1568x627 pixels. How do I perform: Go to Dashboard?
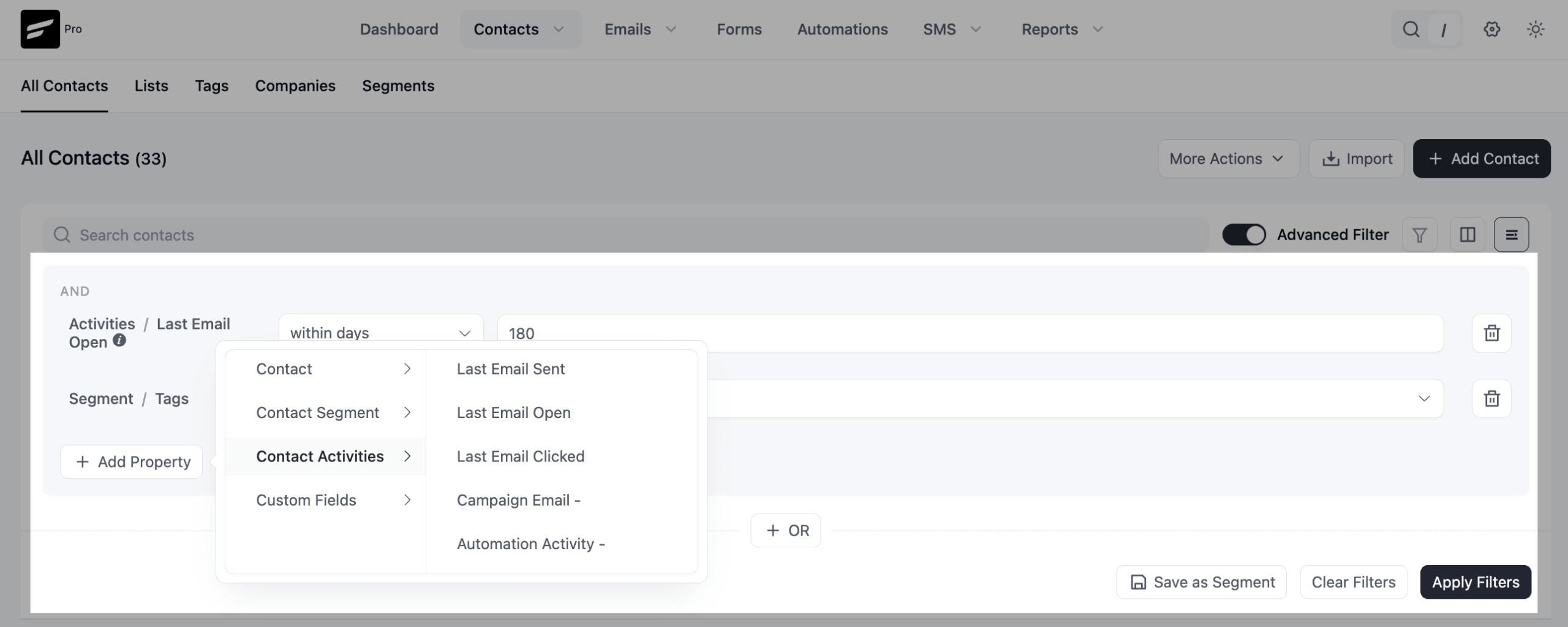399,29
